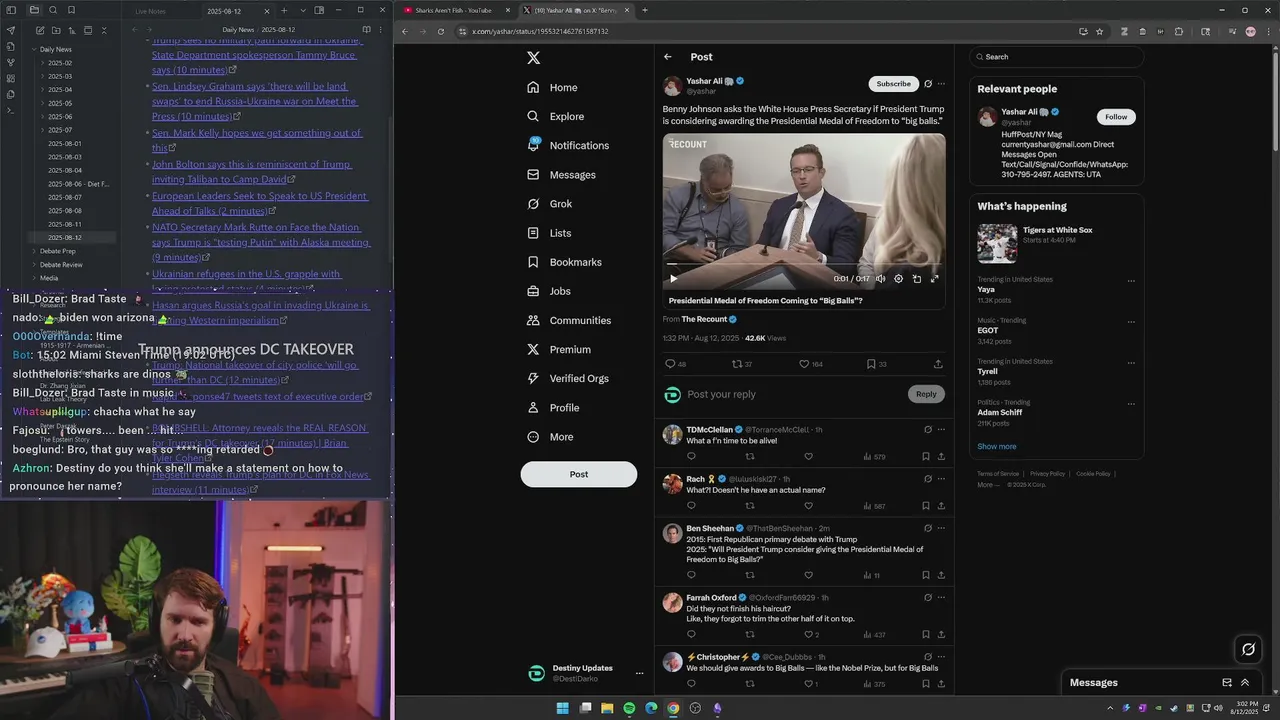Open replies on the main post with 48 comments

point(670,364)
